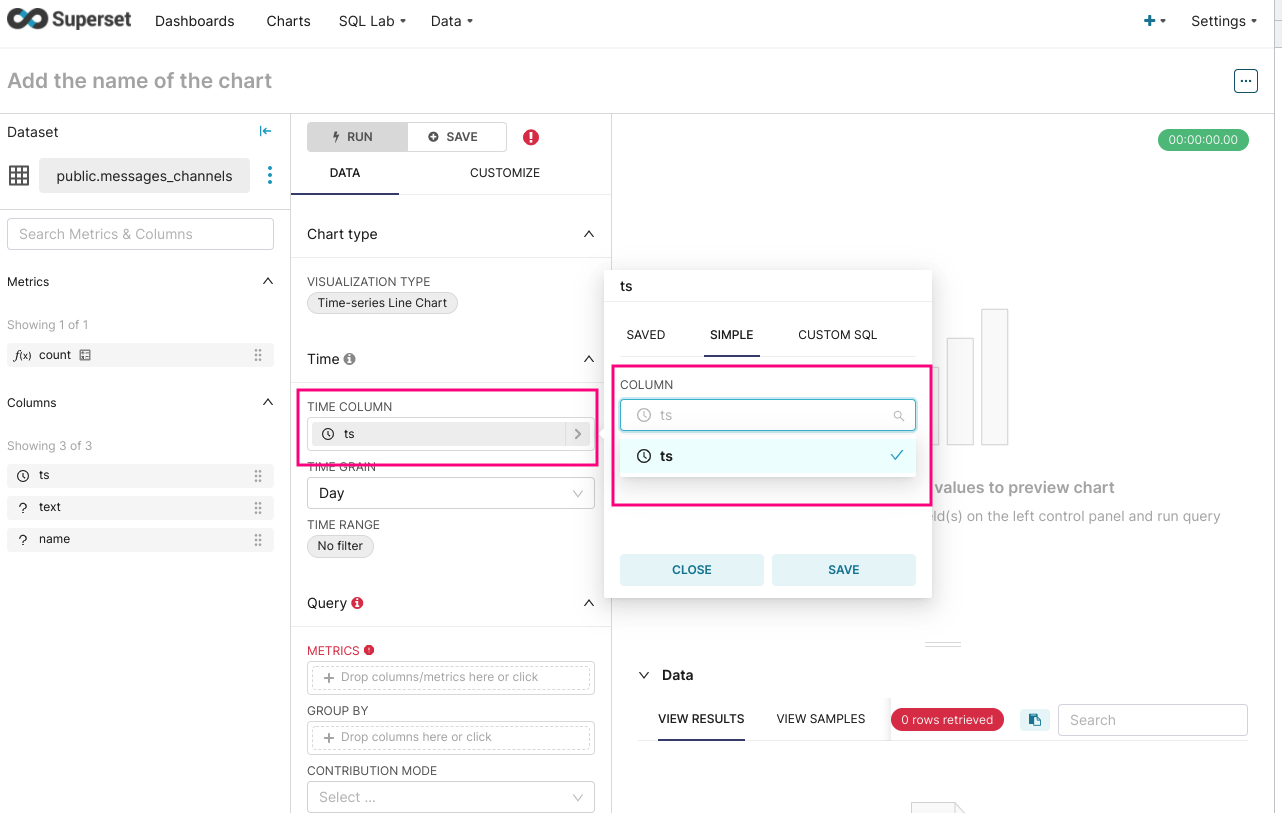This screenshot has height=813, width=1282.
Task: Click the f(x) icon on the count metric
Action: click(x=23, y=354)
